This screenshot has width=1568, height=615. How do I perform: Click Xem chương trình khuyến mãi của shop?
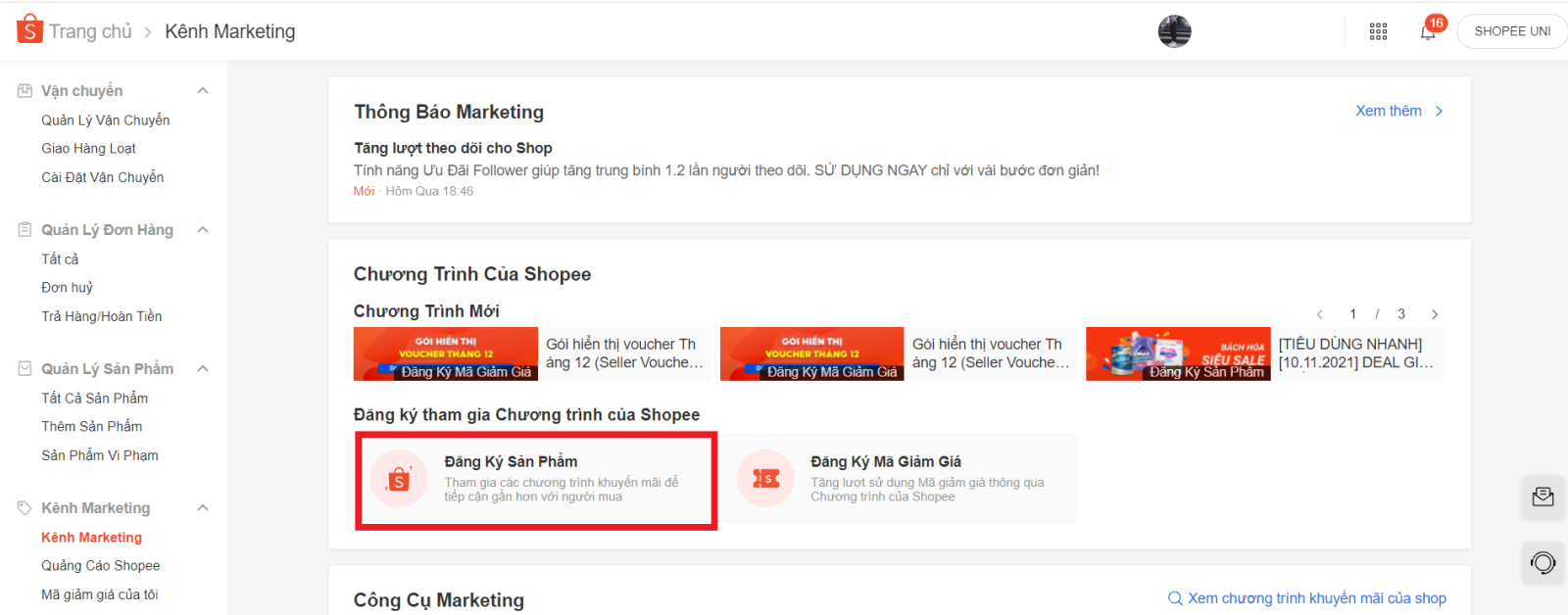[1307, 598]
